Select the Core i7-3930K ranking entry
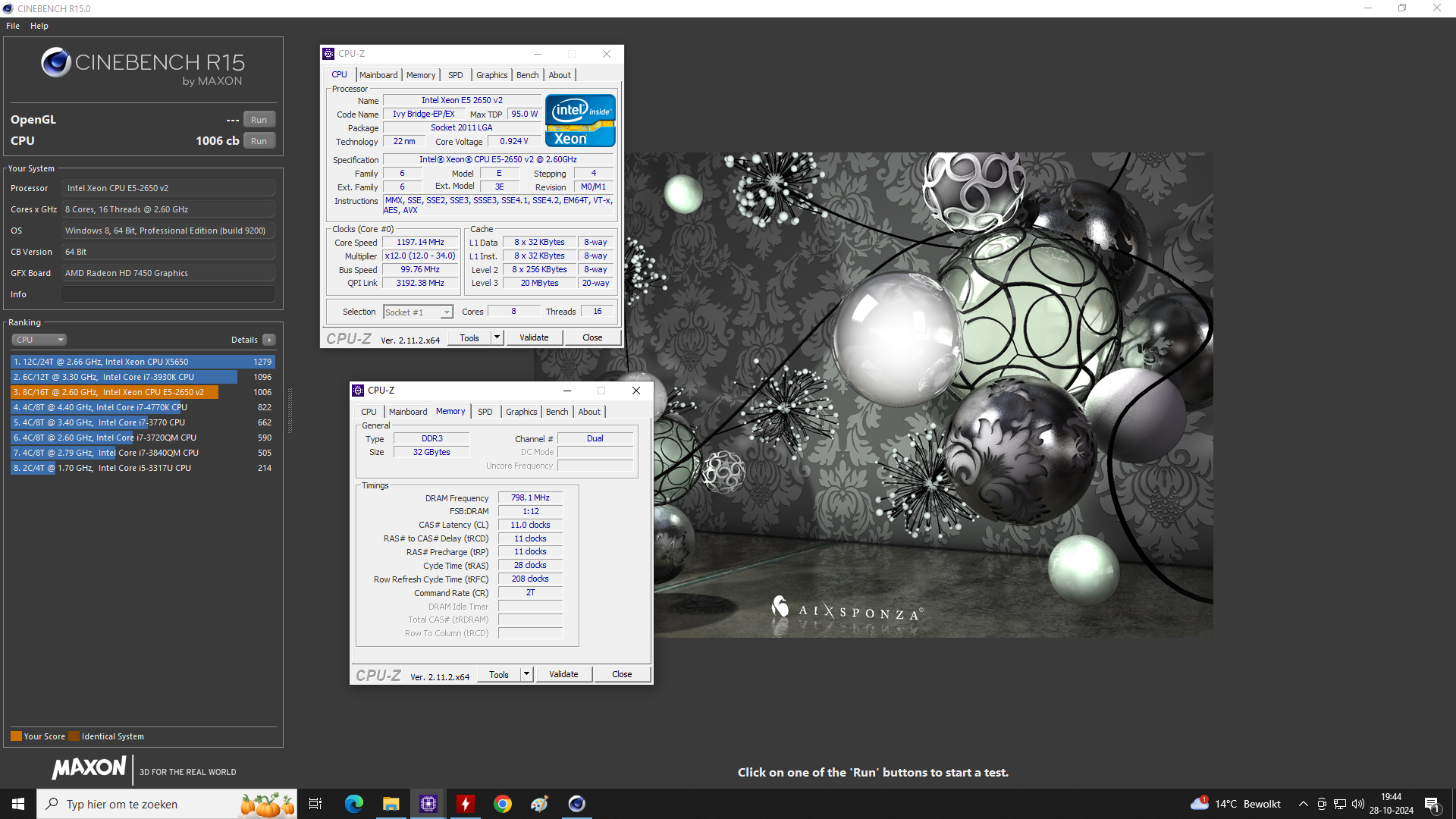The height and width of the screenshot is (819, 1456). (143, 377)
